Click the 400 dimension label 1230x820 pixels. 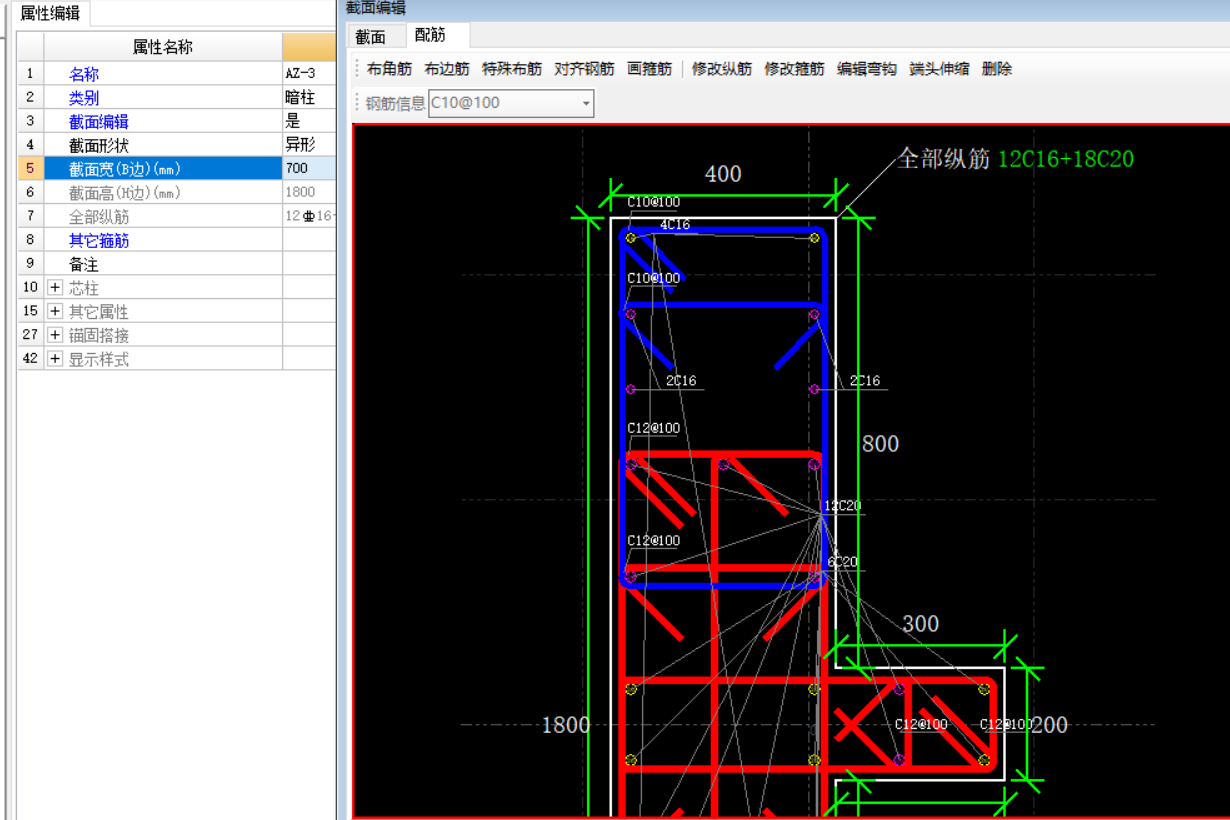(723, 174)
